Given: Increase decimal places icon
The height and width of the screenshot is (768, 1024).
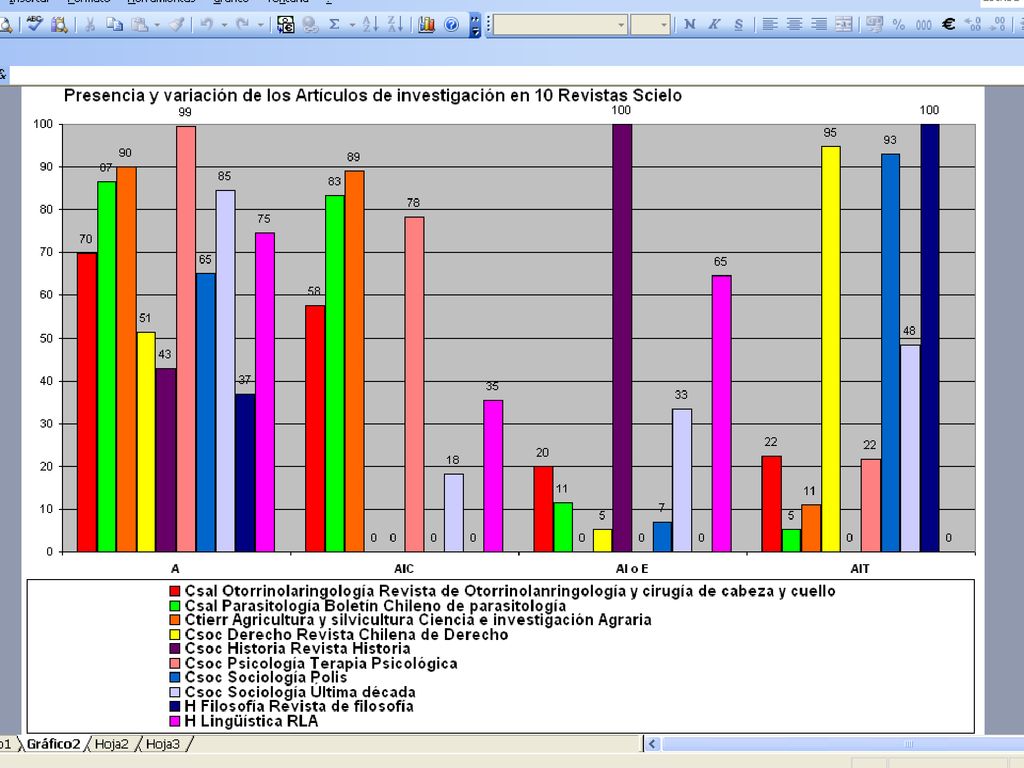Looking at the screenshot, I should (973, 25).
